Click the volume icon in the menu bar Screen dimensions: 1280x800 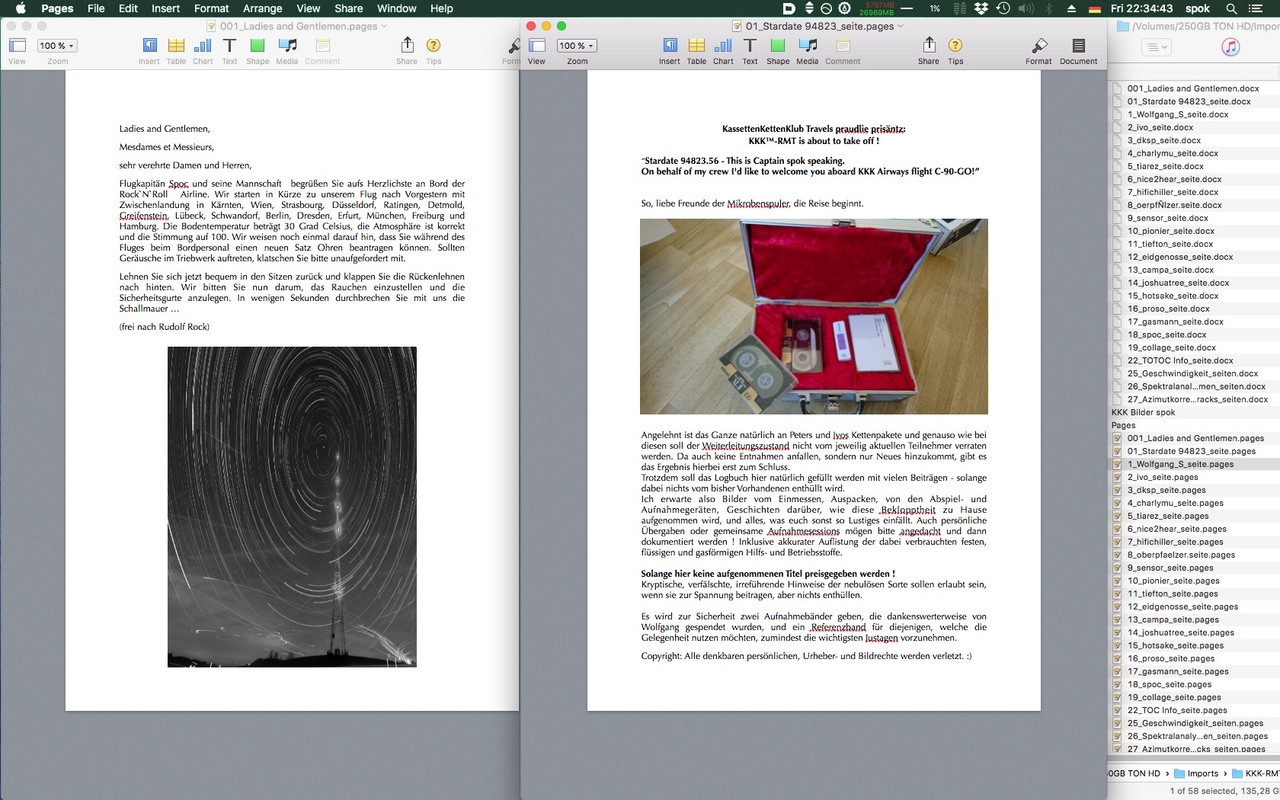click(x=1027, y=8)
